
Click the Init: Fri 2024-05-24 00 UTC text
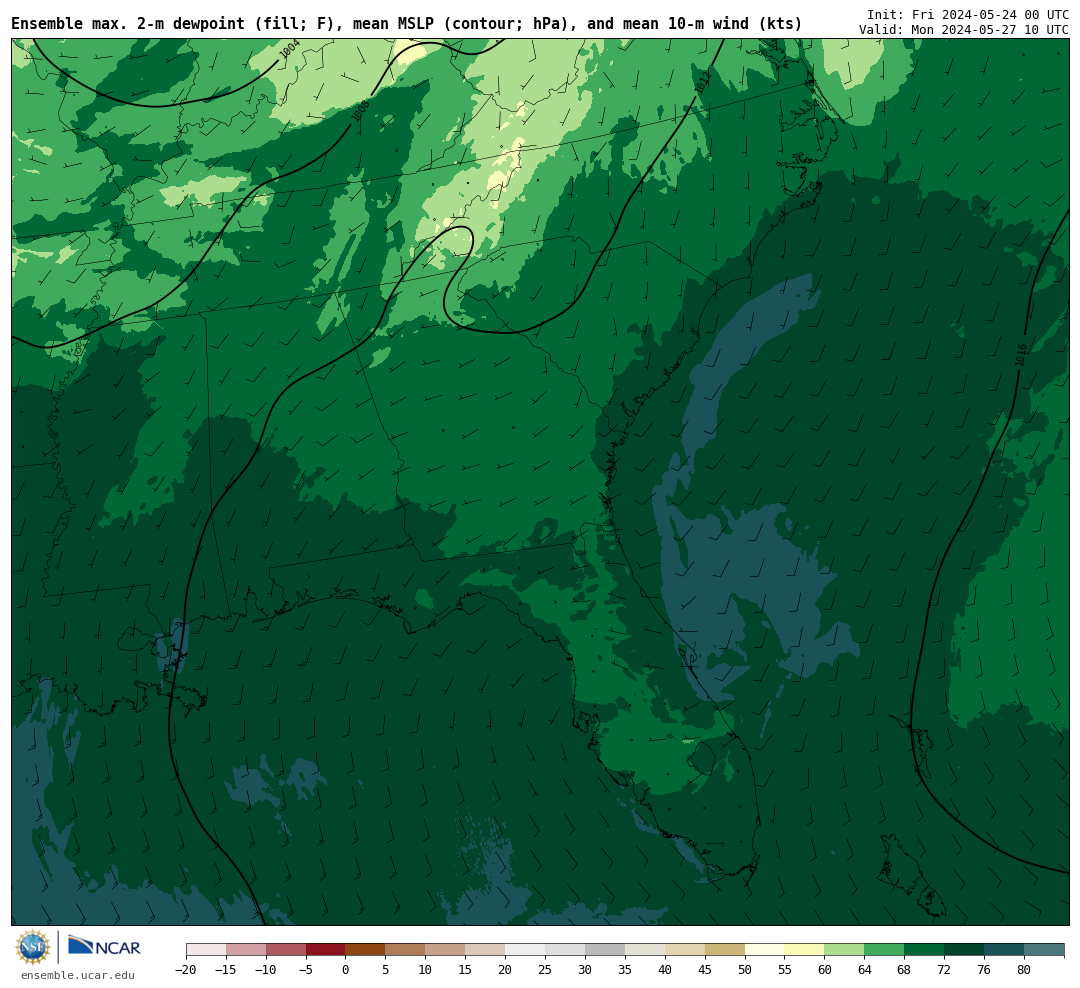point(968,14)
